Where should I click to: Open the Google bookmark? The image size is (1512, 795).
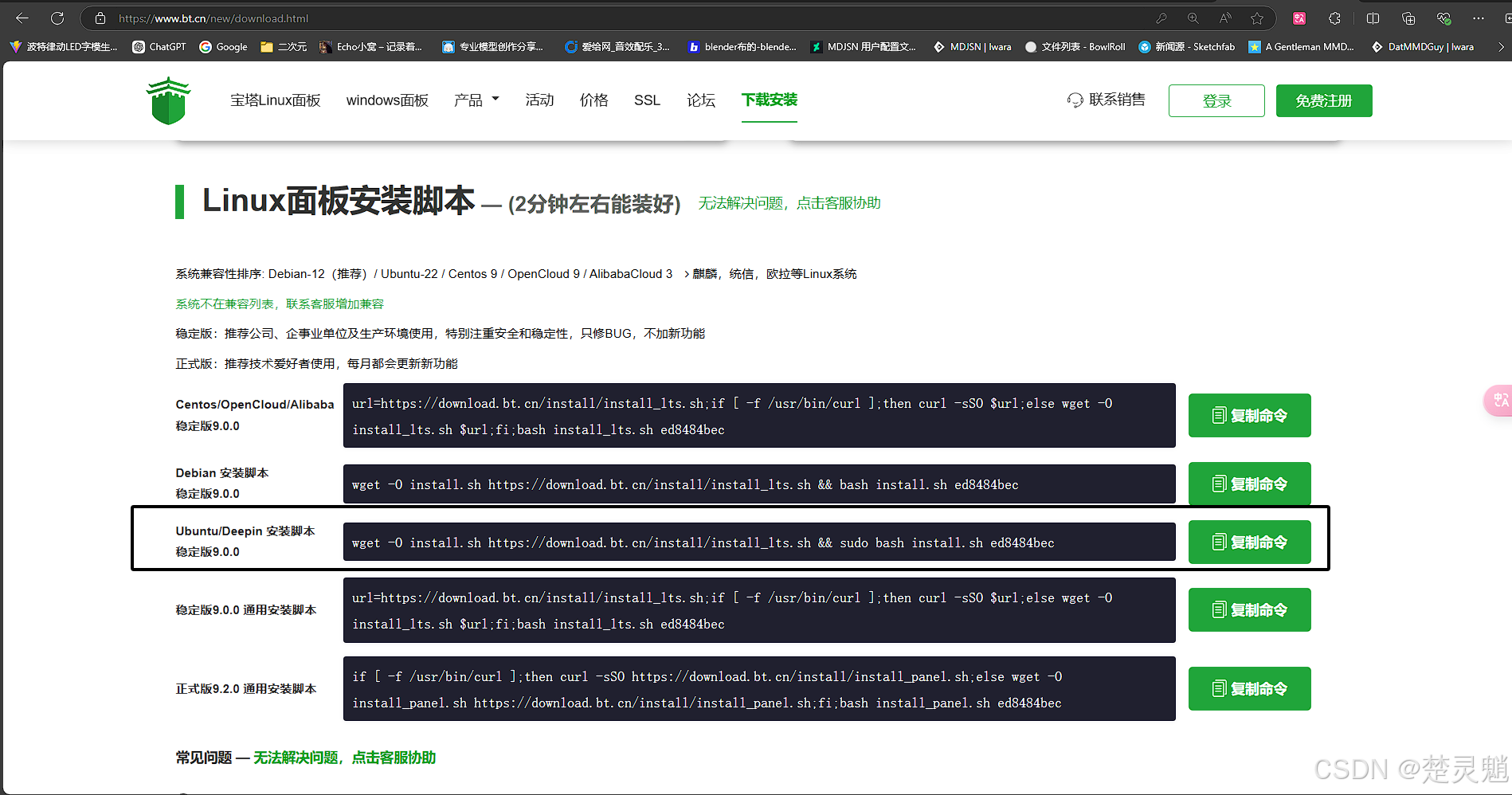coord(223,47)
